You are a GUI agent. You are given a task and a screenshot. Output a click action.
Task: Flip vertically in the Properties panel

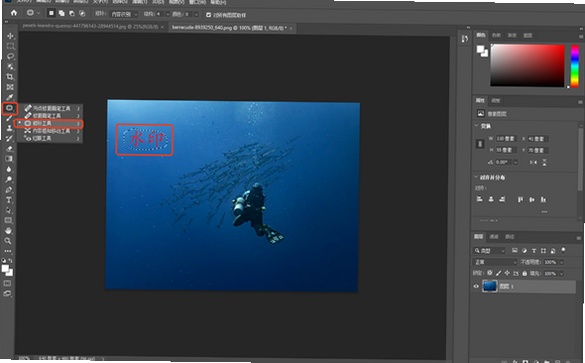pos(544,162)
